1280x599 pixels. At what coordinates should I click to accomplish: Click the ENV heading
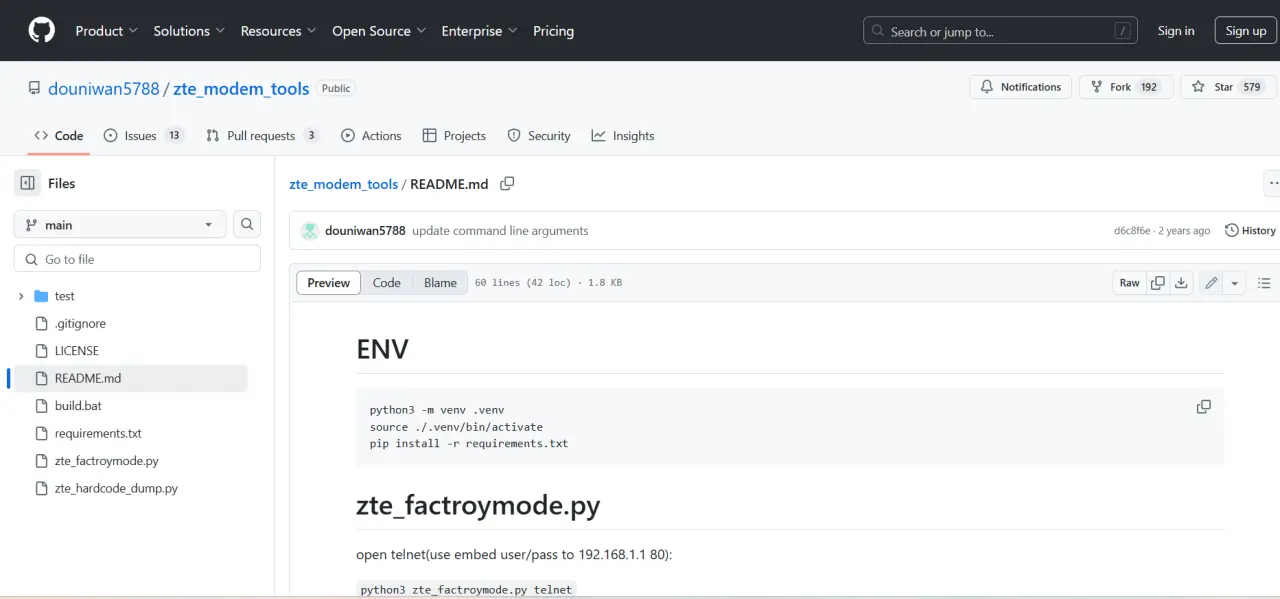[382, 349]
